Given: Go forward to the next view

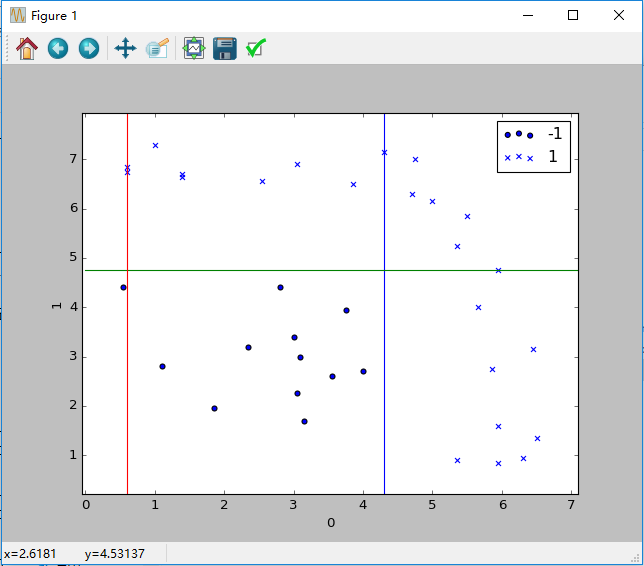Looking at the screenshot, I should (89, 48).
